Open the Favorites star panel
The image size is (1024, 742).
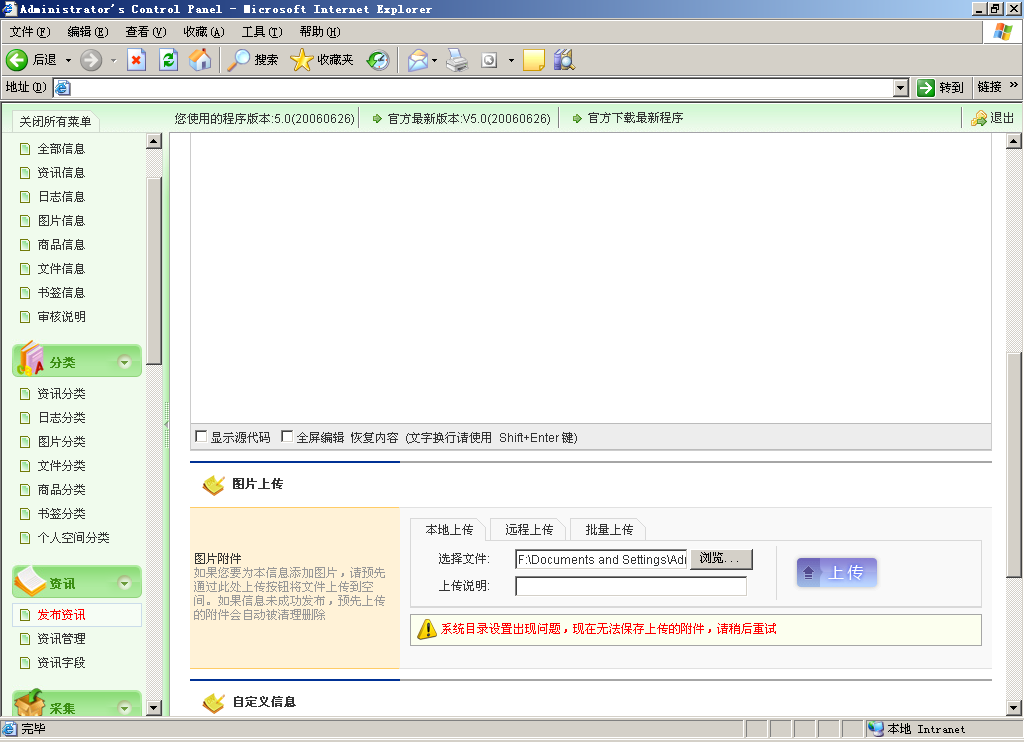[x=301, y=60]
